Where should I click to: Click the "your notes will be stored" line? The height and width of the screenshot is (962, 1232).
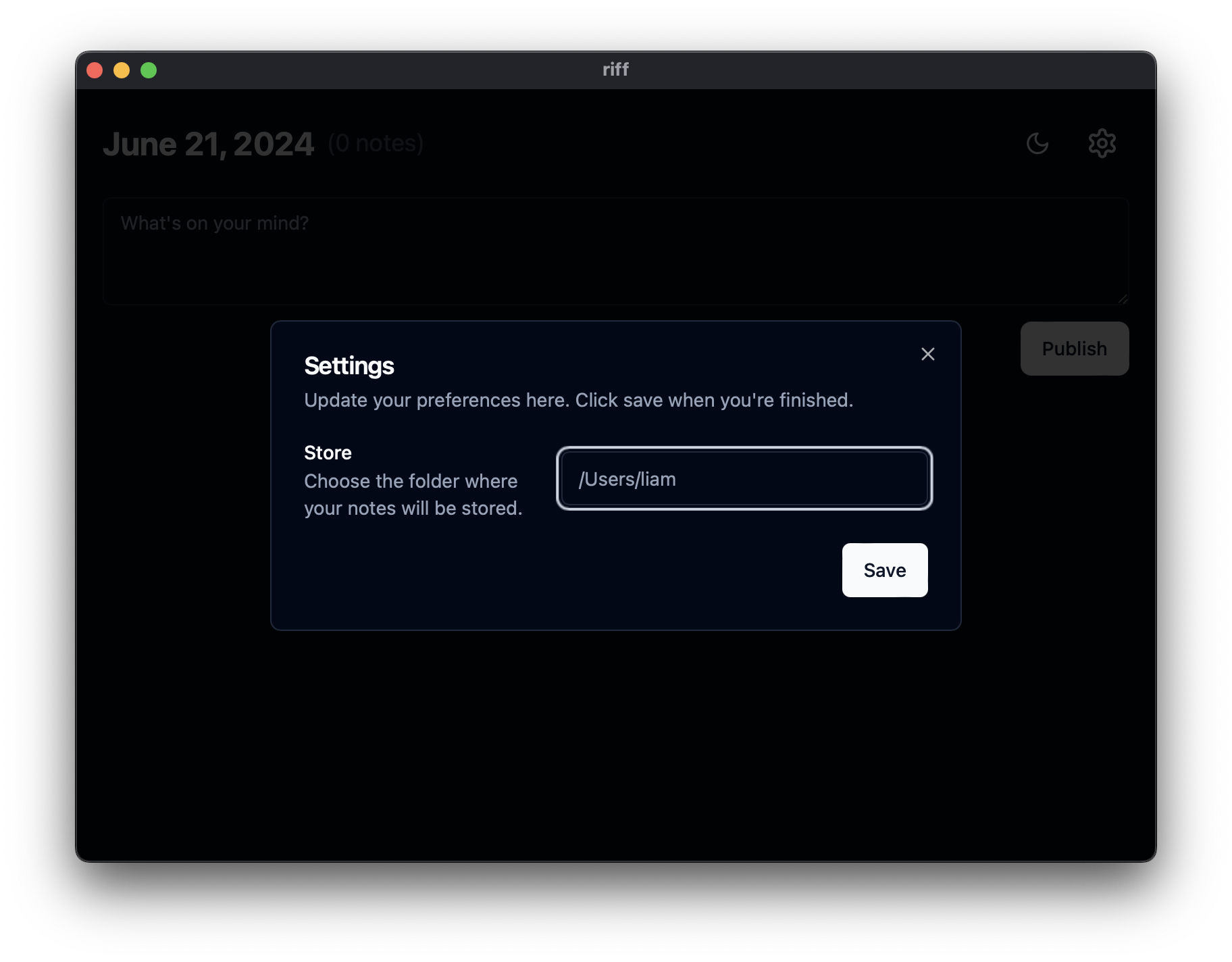pyautogui.click(x=413, y=508)
